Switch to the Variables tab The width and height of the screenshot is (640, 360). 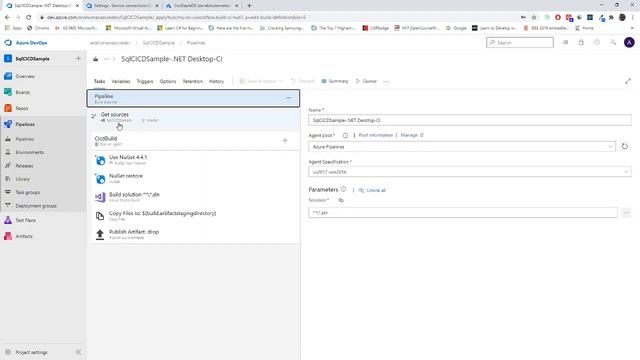click(121, 81)
